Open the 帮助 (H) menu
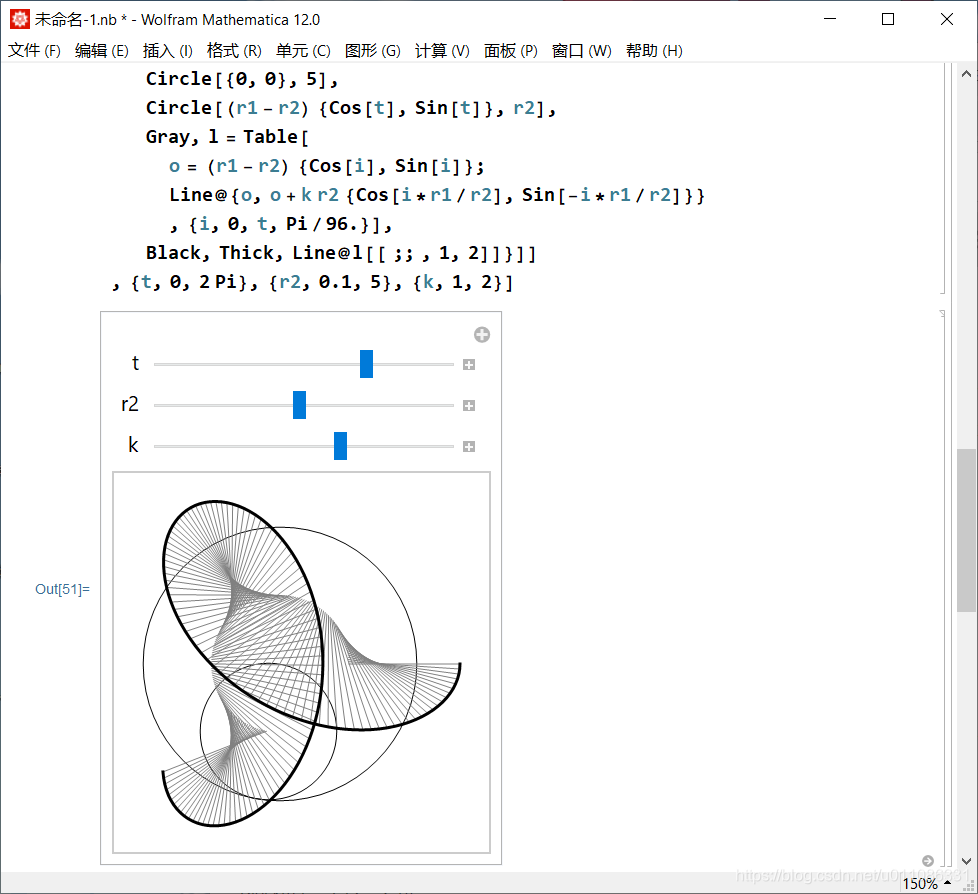 pyautogui.click(x=654, y=51)
